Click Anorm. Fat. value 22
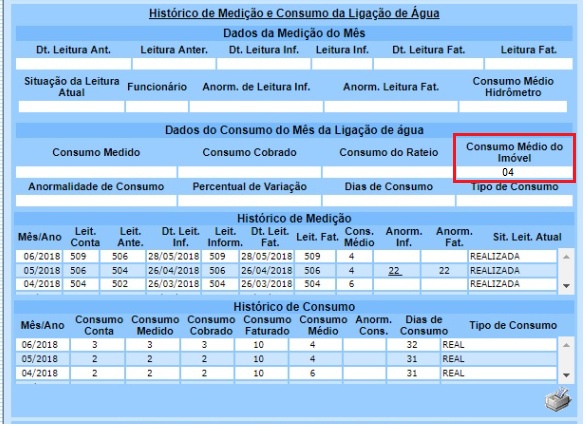The width and height of the screenshot is (587, 427). click(444, 271)
